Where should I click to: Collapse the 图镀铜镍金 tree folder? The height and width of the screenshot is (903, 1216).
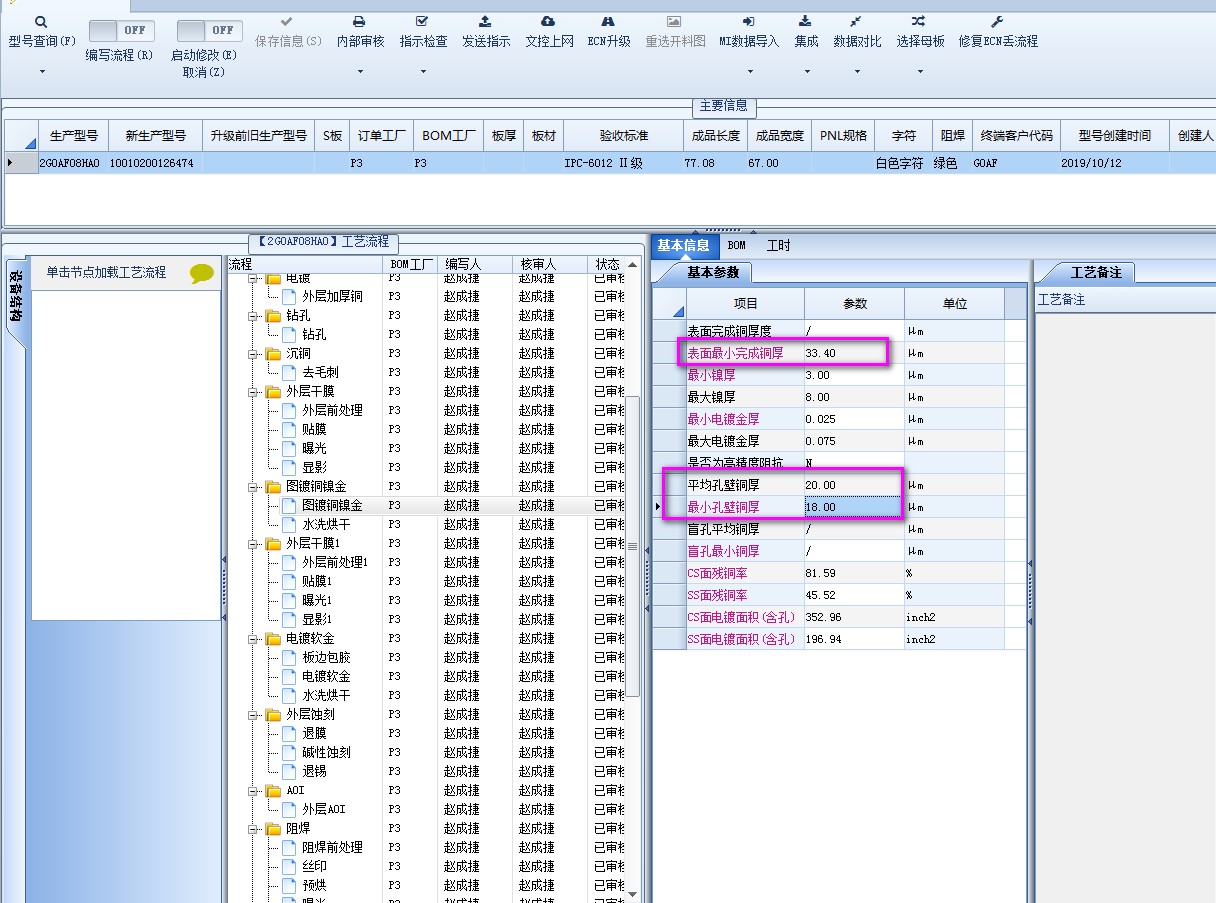coord(254,486)
